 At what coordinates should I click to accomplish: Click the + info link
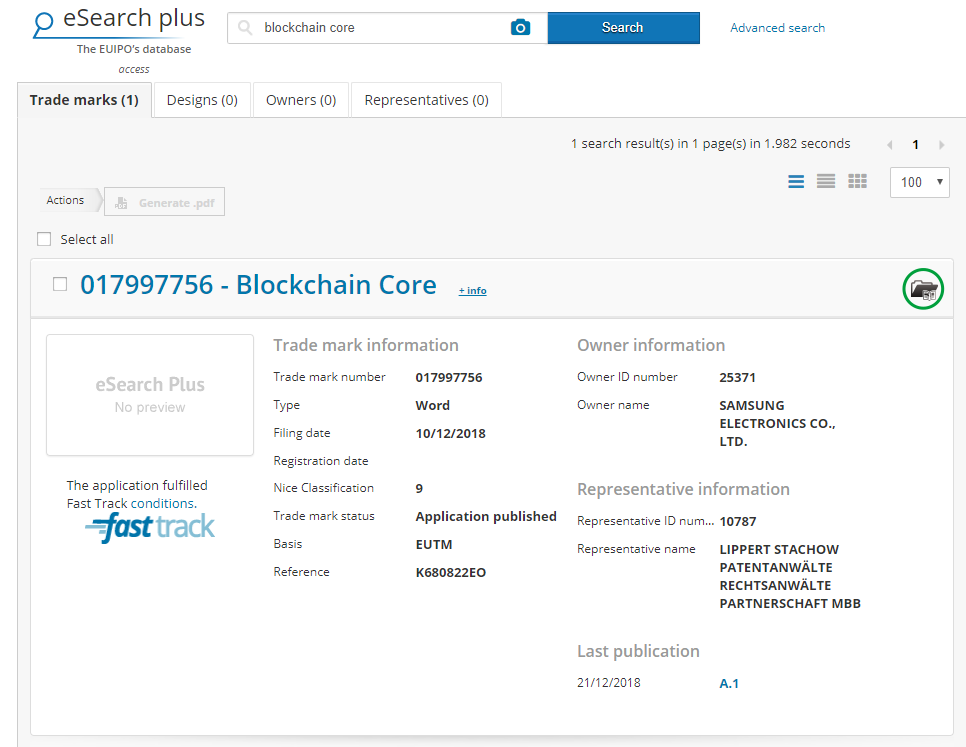[x=473, y=291]
